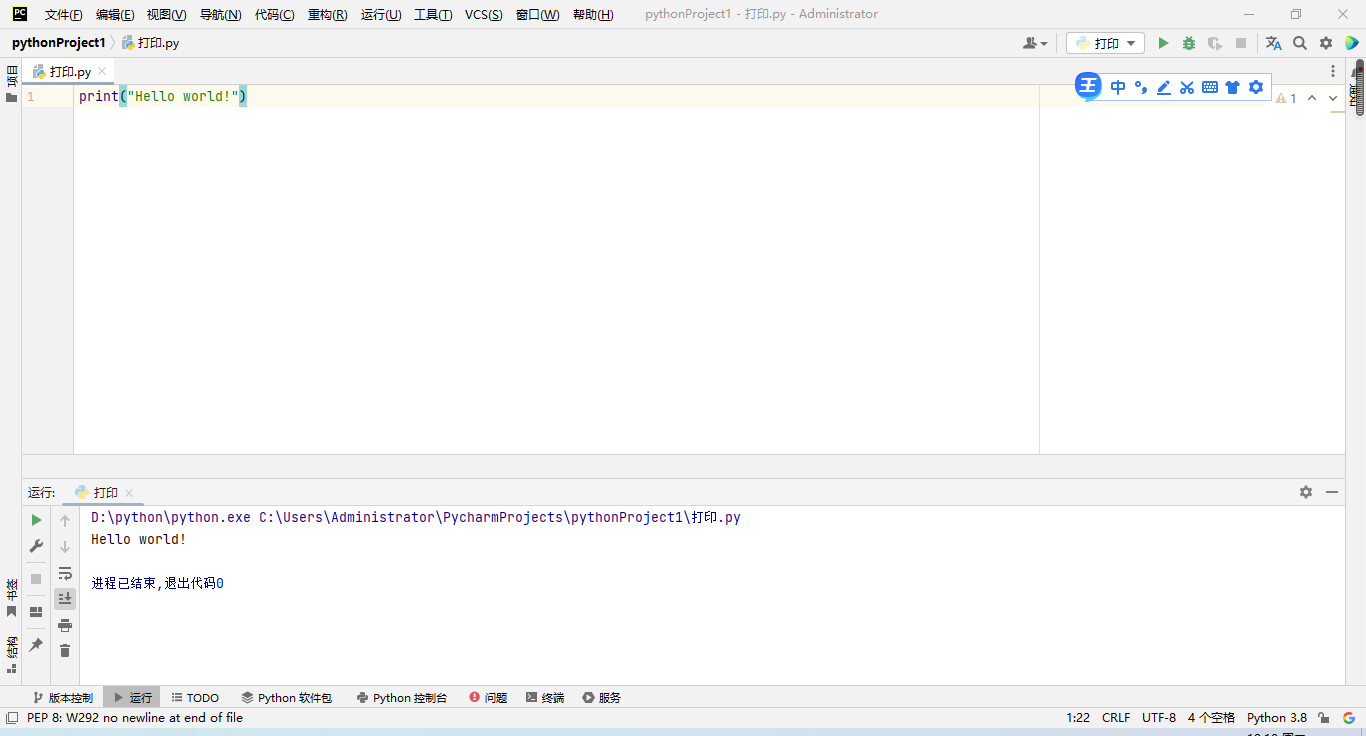Screen dimensions: 1366x736
Task: Close the 打印.py editor tab
Action: point(102,72)
